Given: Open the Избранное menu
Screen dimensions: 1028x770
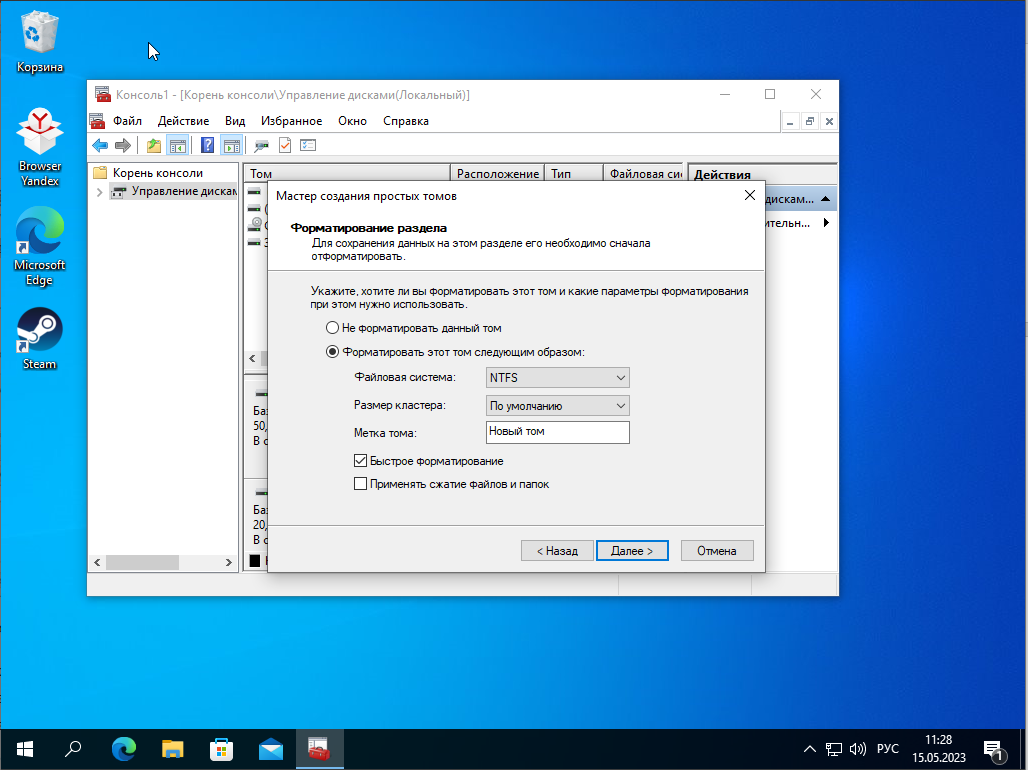Looking at the screenshot, I should pyautogui.click(x=291, y=121).
